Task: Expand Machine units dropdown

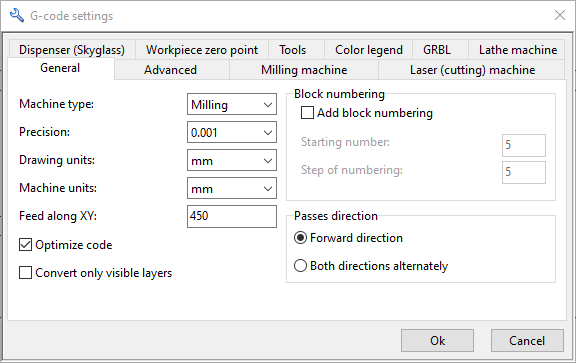Action: click(232, 188)
